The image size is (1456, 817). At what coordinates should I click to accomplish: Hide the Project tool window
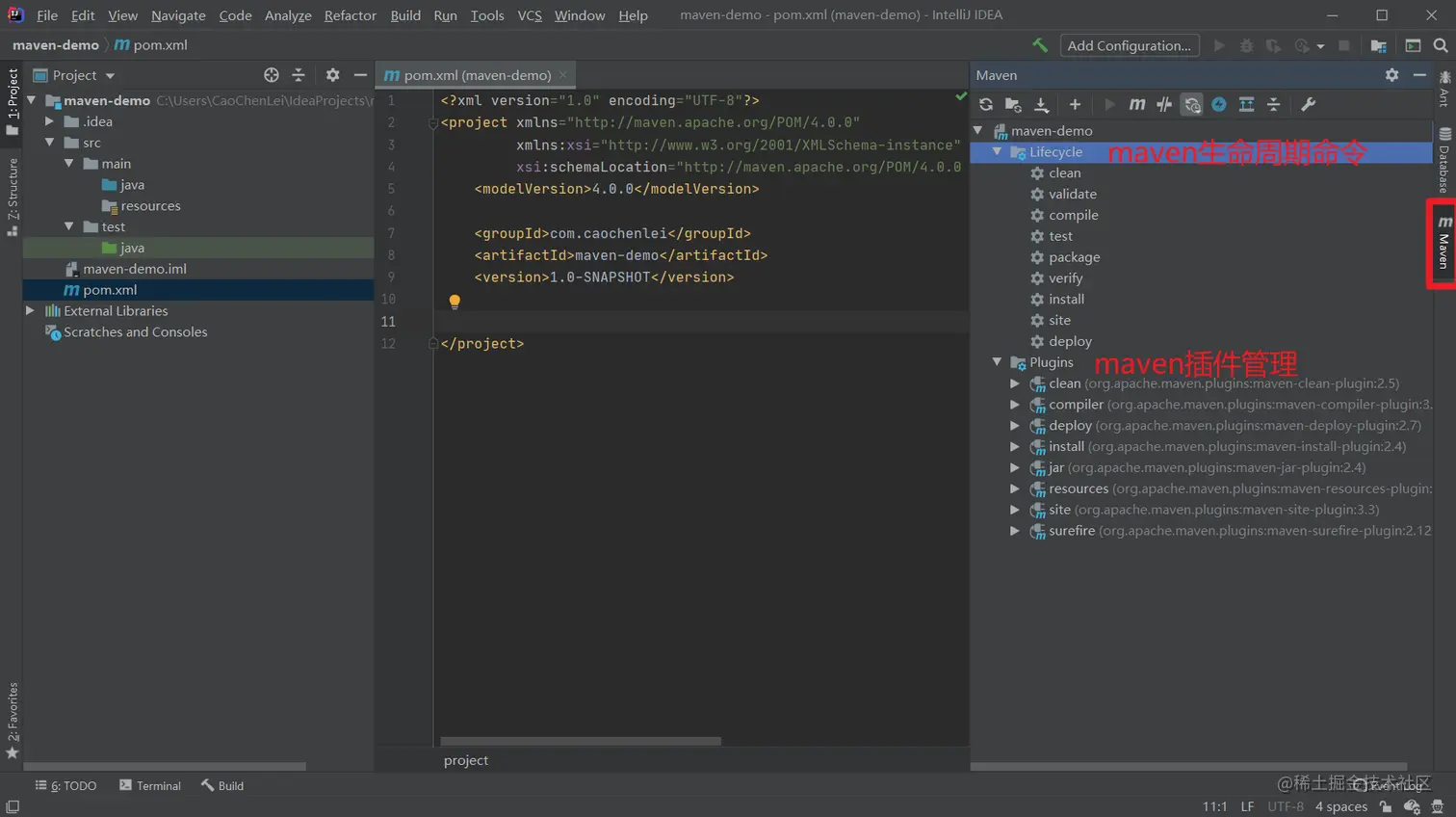[x=360, y=75]
